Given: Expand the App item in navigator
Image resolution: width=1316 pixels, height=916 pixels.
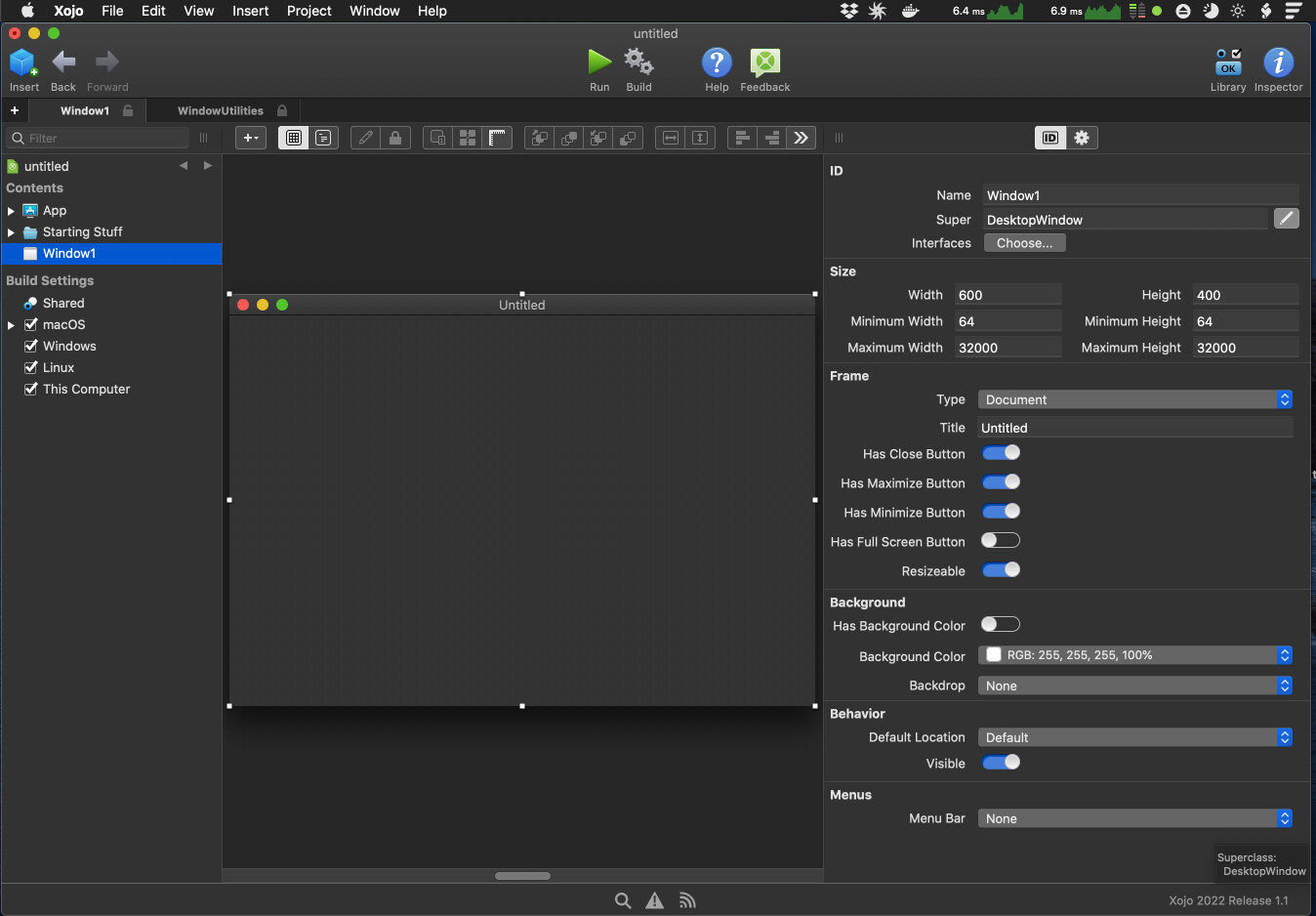Looking at the screenshot, I should 11,211.
